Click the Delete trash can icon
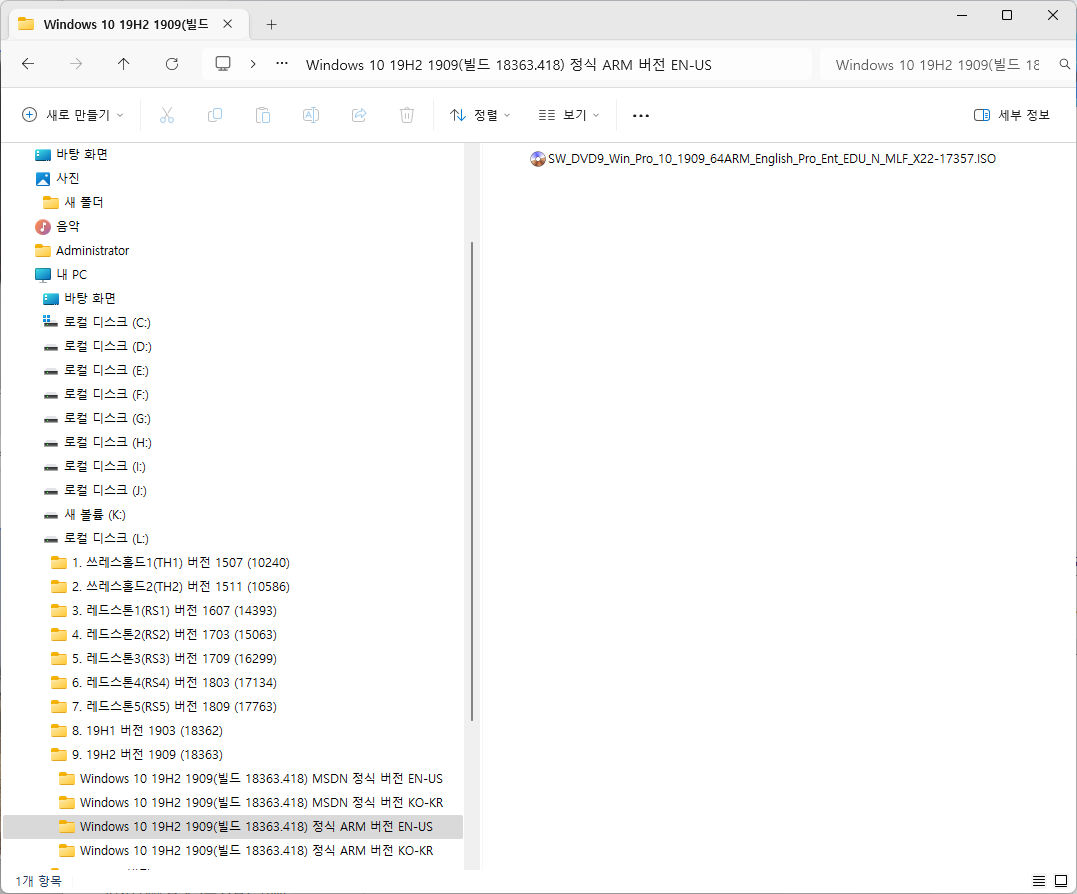This screenshot has width=1077, height=894. point(407,115)
